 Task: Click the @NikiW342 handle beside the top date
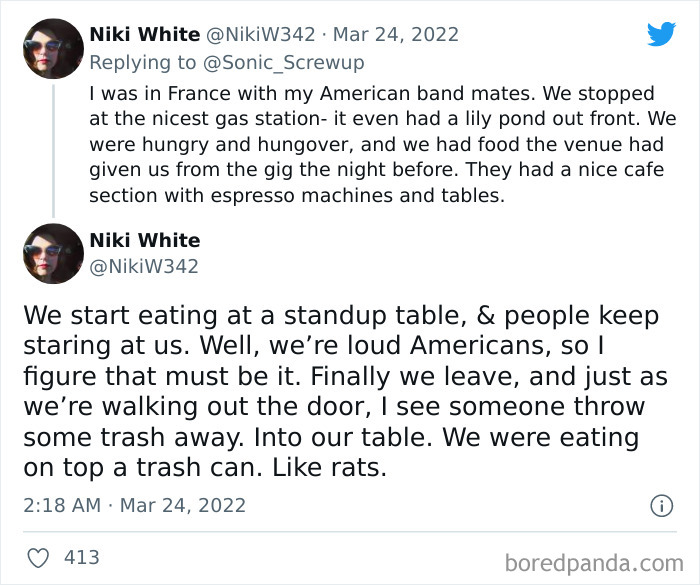[x=261, y=35]
